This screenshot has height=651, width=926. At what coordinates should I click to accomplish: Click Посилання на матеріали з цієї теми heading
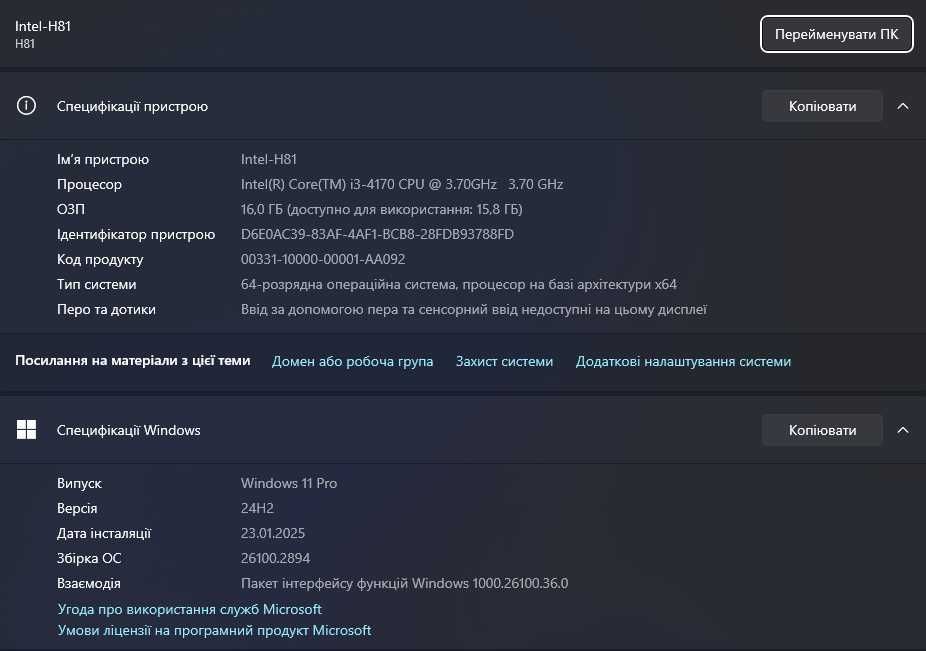tap(133, 360)
